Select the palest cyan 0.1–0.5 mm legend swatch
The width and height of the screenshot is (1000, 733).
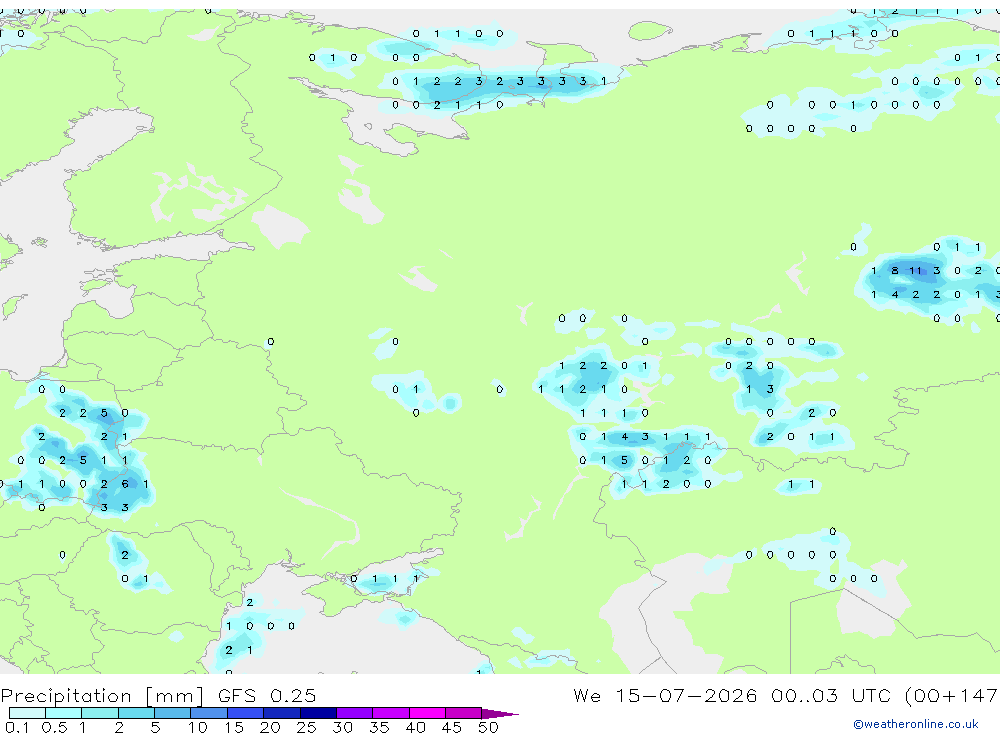[x=27, y=713]
